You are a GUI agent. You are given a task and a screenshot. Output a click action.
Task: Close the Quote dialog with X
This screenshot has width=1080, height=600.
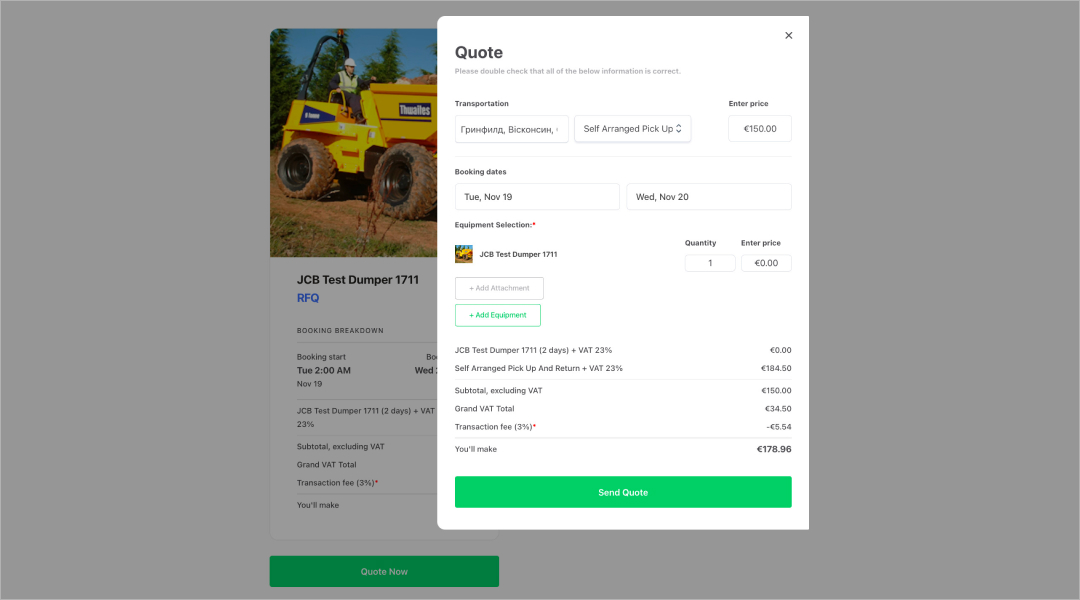(x=788, y=35)
